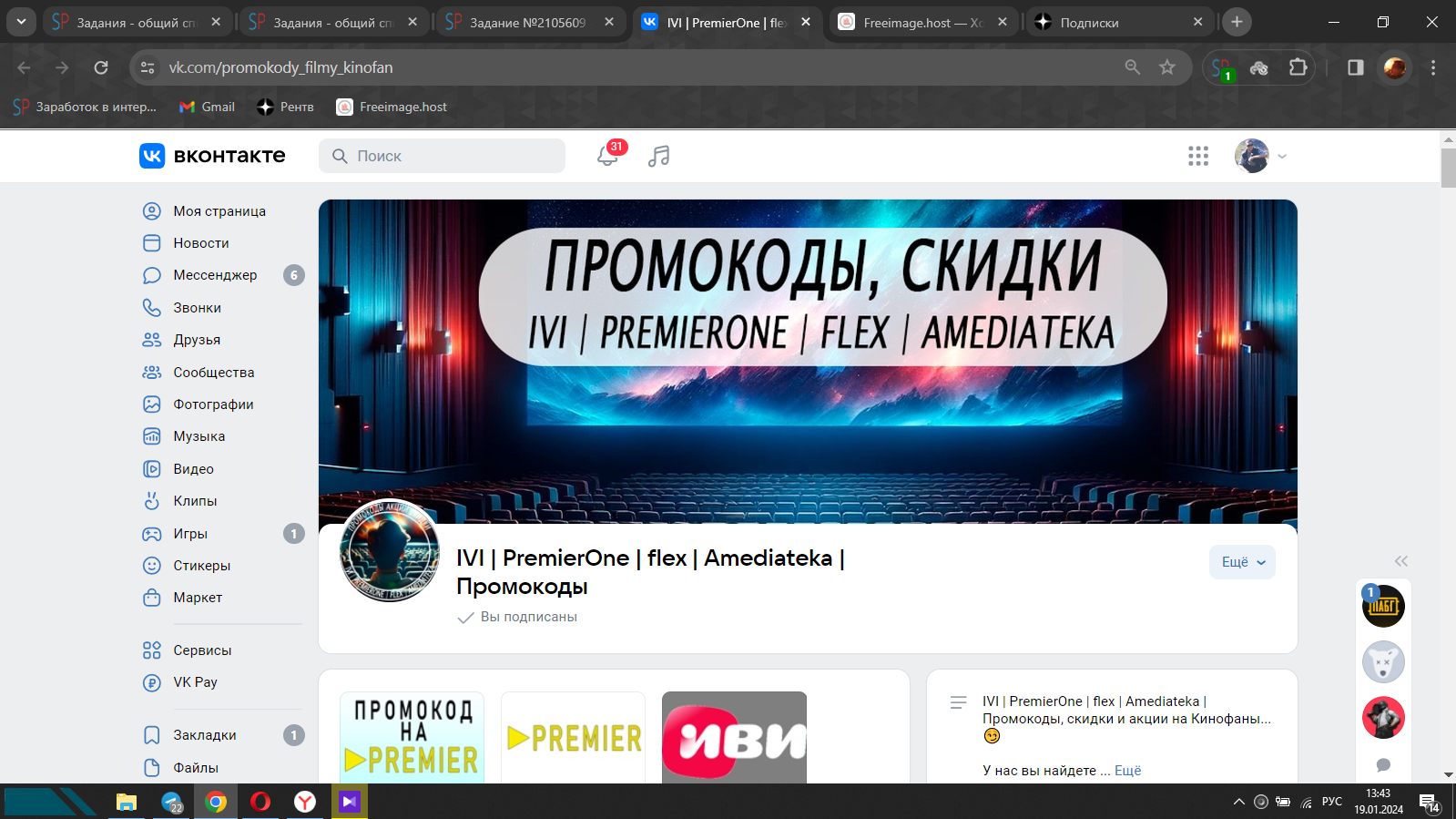Image resolution: width=1456 pixels, height=819 pixels.
Task: Open Звонки section
Action: point(198,308)
